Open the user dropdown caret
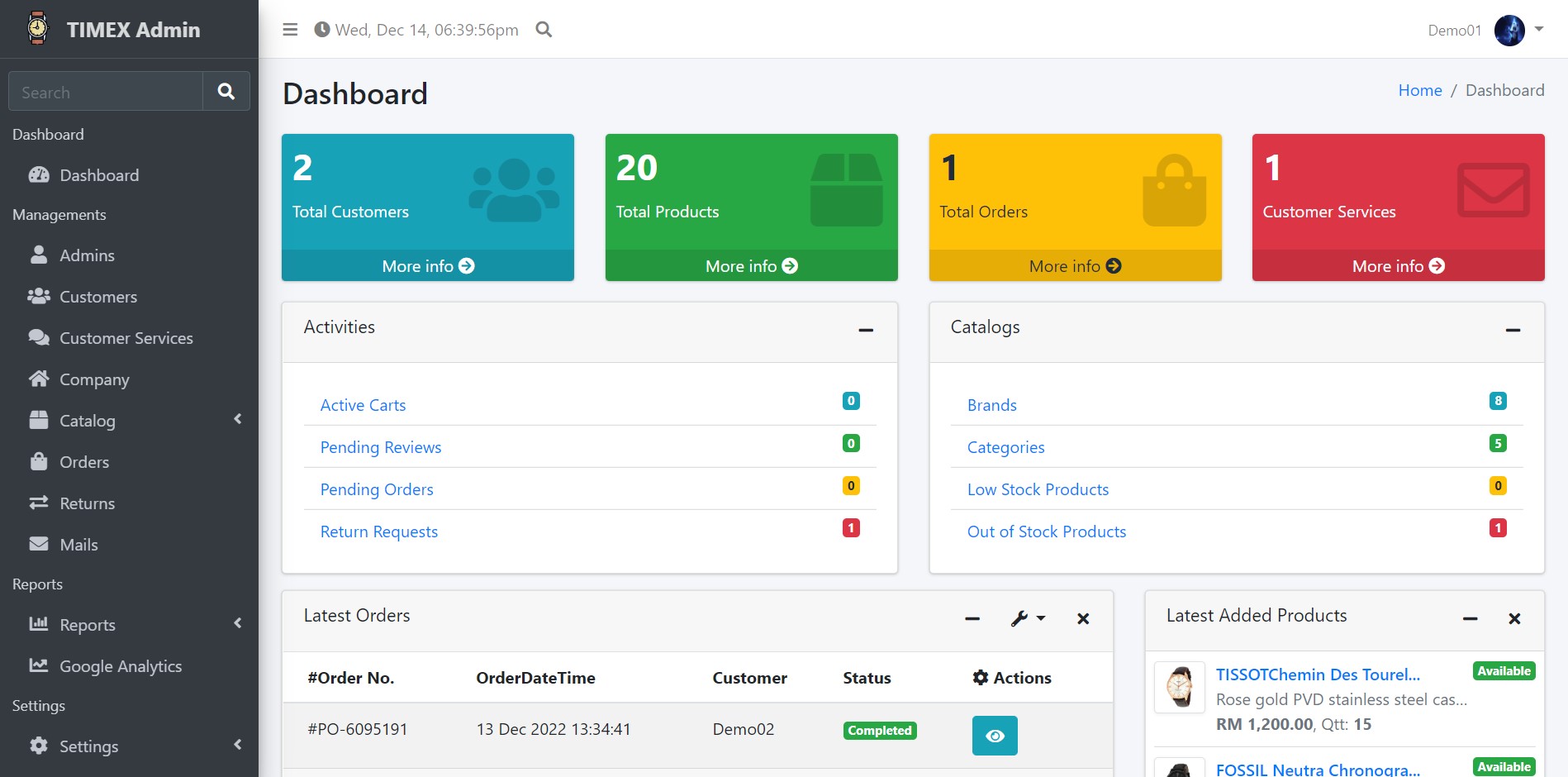Image resolution: width=1568 pixels, height=777 pixels. 1539,29
